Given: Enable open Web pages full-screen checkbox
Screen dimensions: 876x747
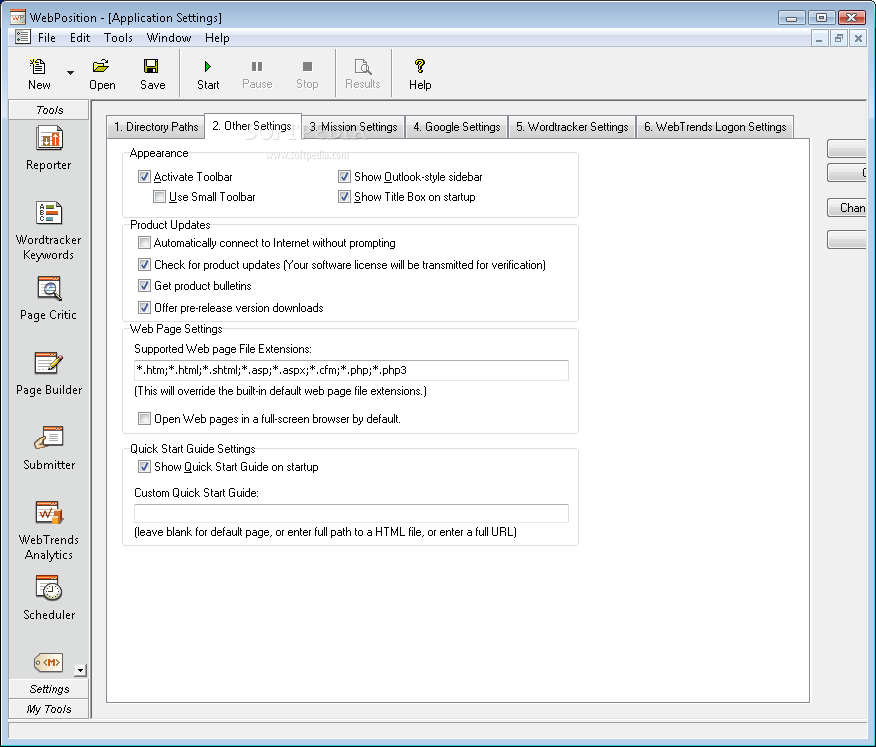Looking at the screenshot, I should (x=144, y=418).
